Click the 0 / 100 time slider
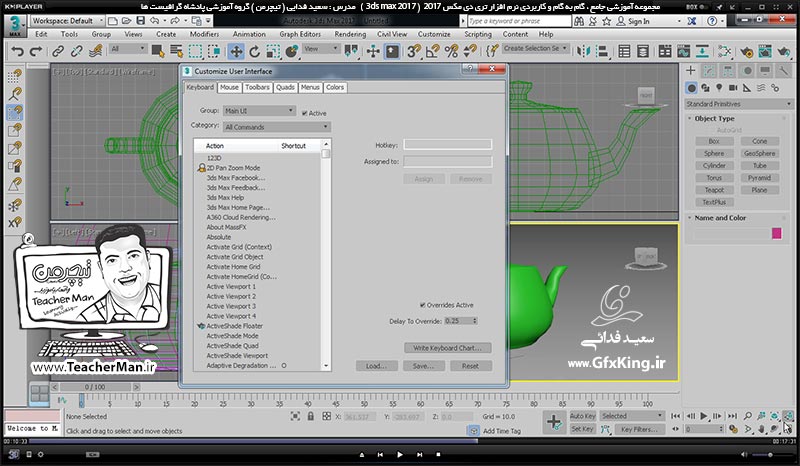800x466 pixels. coord(95,387)
